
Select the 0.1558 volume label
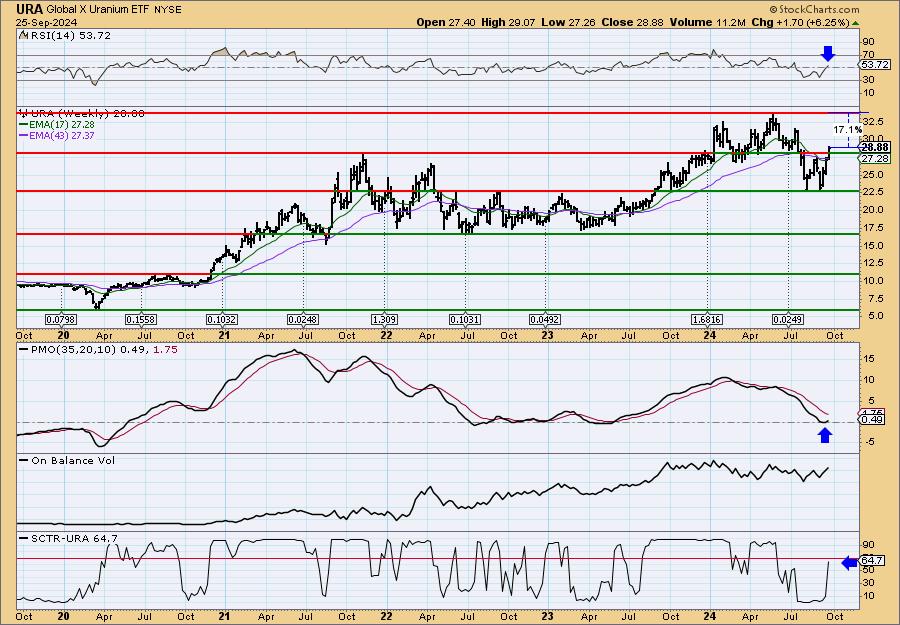click(141, 319)
